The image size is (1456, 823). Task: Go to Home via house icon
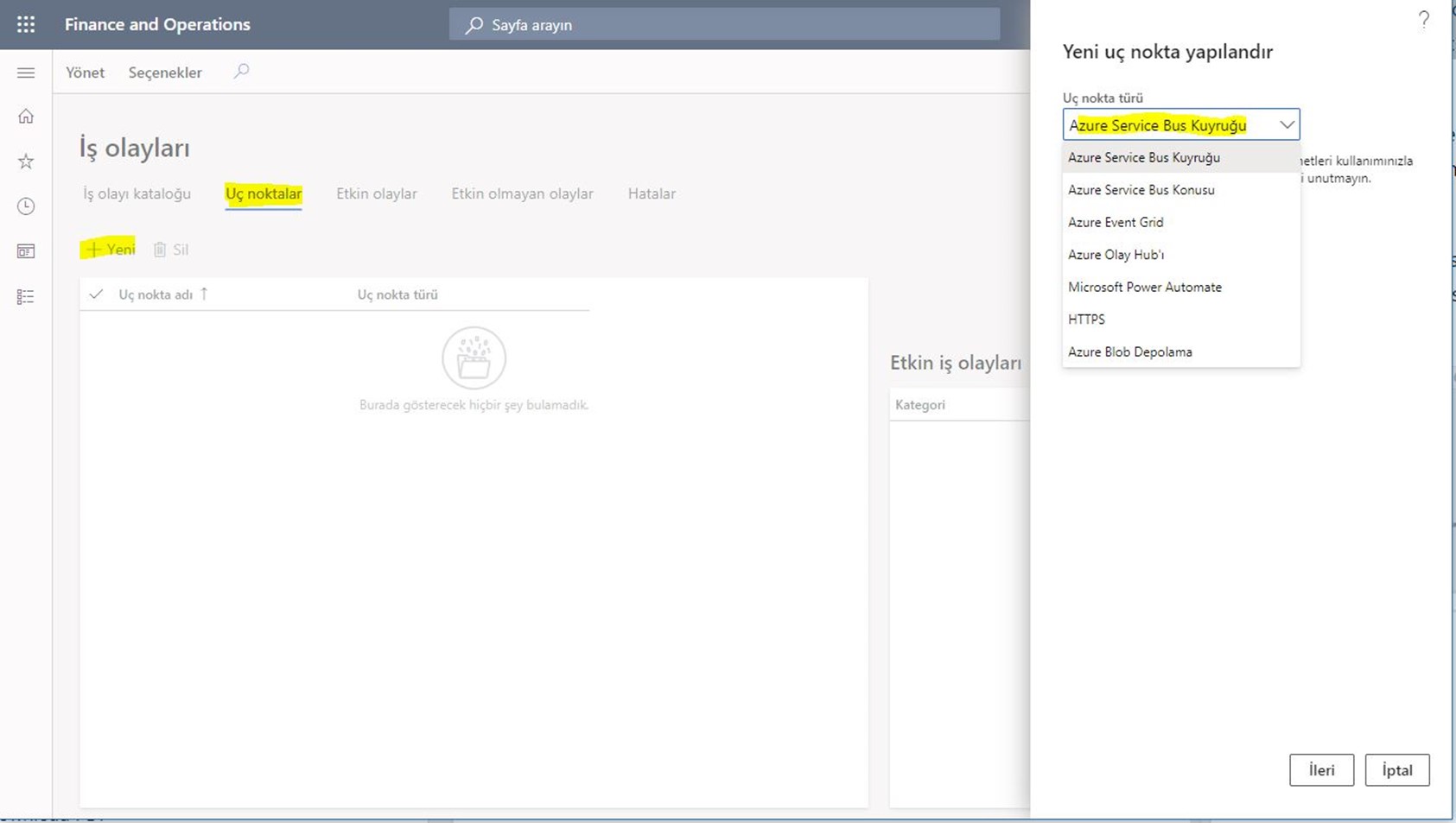(26, 117)
